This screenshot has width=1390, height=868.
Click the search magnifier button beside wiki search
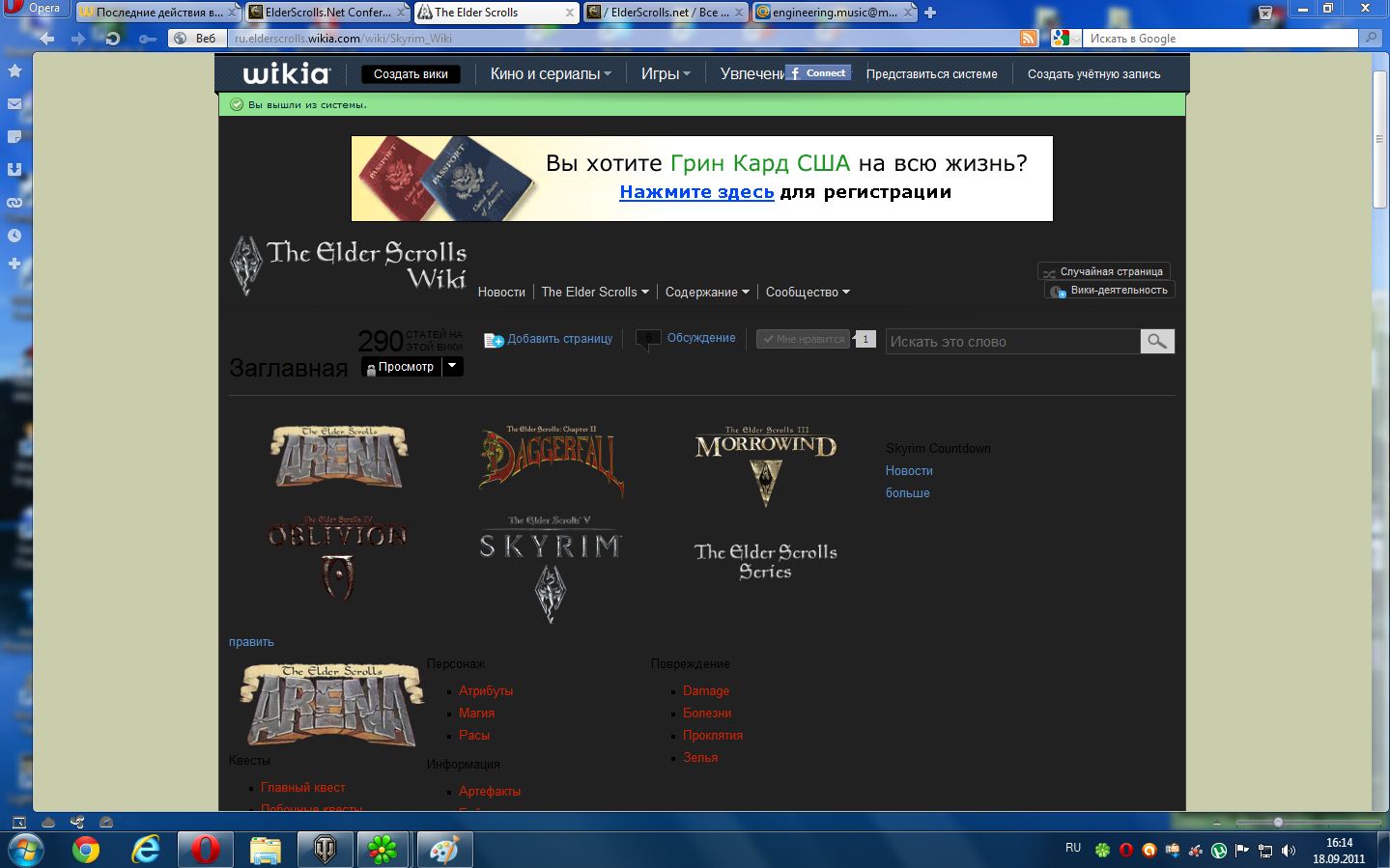coord(1157,341)
